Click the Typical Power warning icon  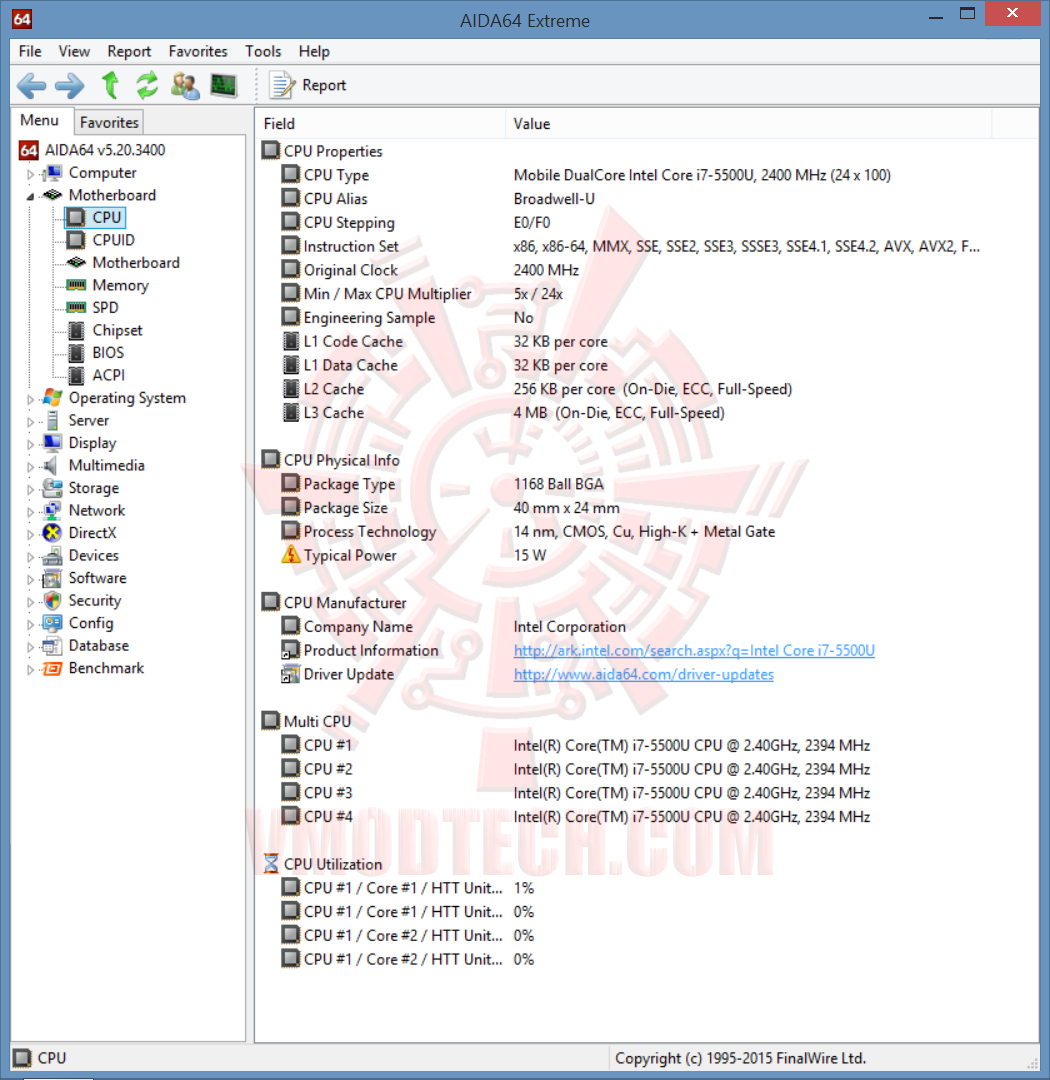pos(291,554)
